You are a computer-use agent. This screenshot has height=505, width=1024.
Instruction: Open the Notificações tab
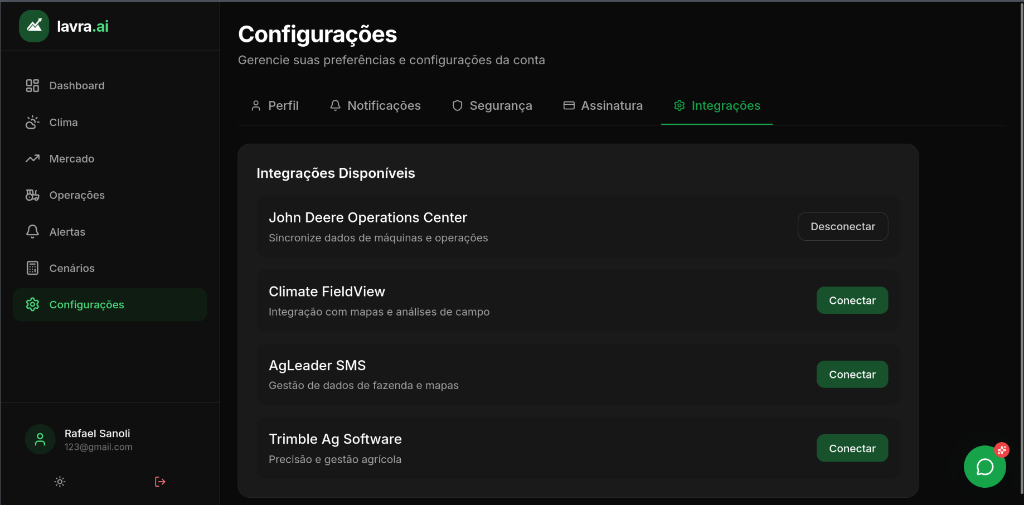[x=375, y=106]
